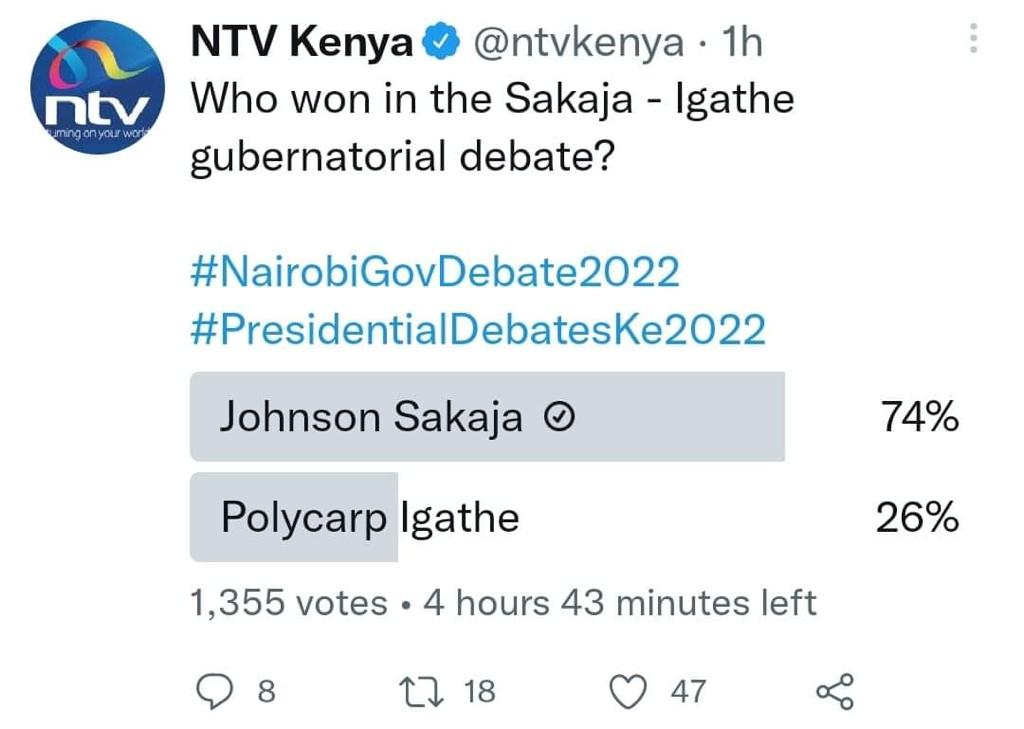This screenshot has height=729, width=1024.
Task: Click the checkmark beside Johnson Sakaja
Action: 560,419
